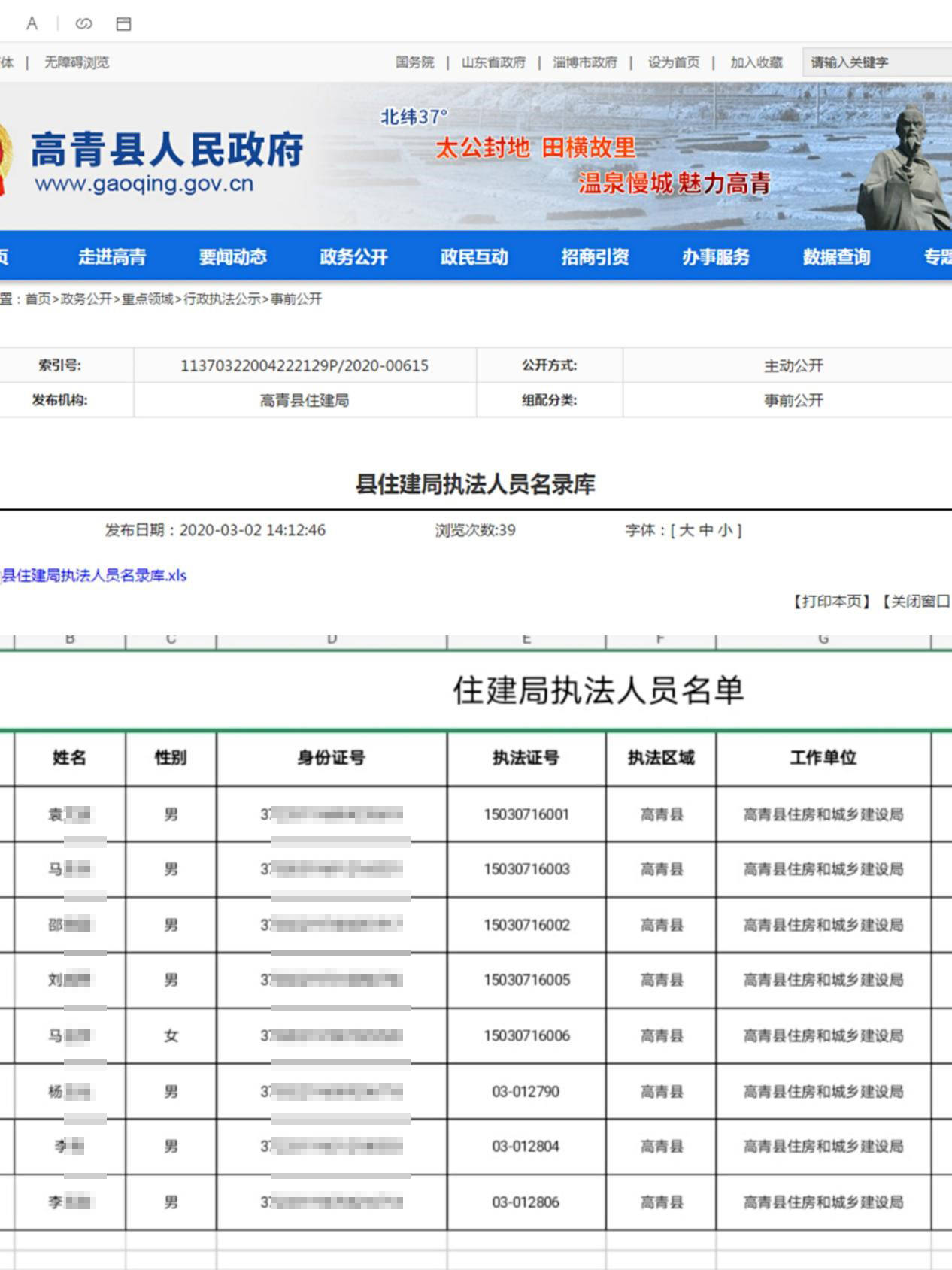
Task: Go to 首页 in breadcrumb
Action: pyautogui.click(x=38, y=299)
